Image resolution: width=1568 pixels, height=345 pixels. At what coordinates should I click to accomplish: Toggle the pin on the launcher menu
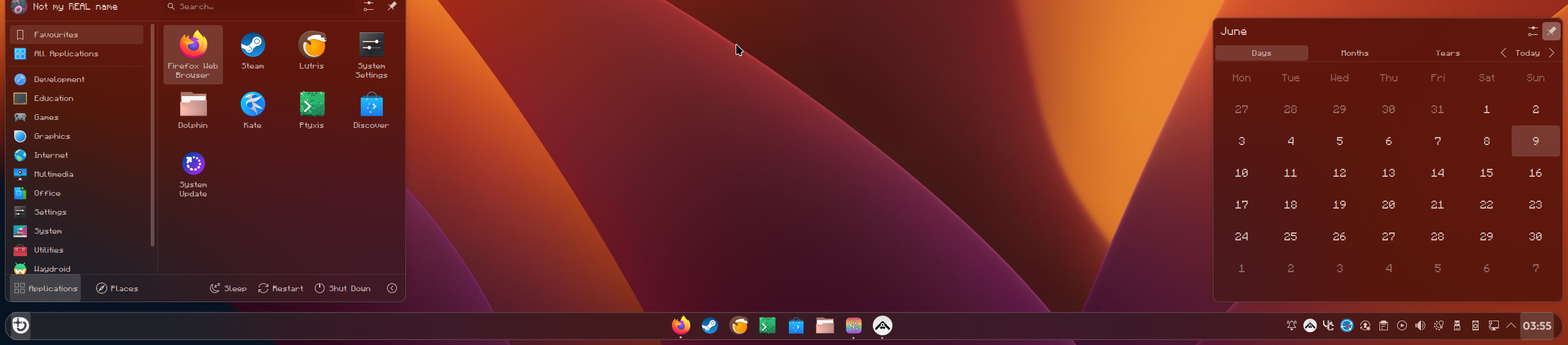click(392, 6)
